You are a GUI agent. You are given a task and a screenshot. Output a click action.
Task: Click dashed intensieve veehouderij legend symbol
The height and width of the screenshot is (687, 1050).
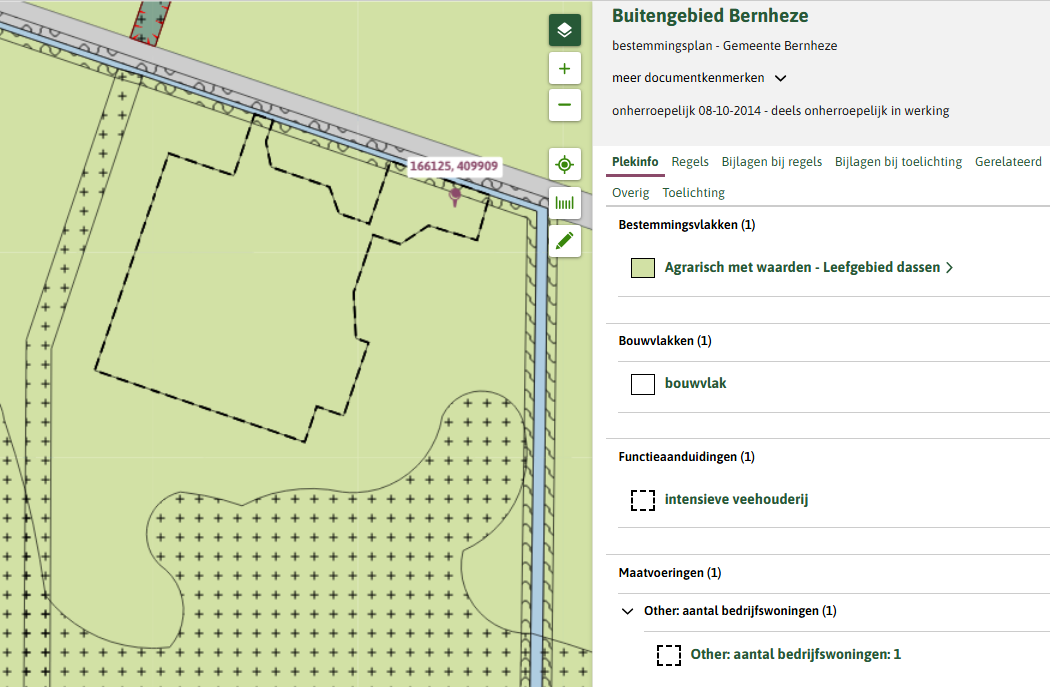(x=643, y=500)
